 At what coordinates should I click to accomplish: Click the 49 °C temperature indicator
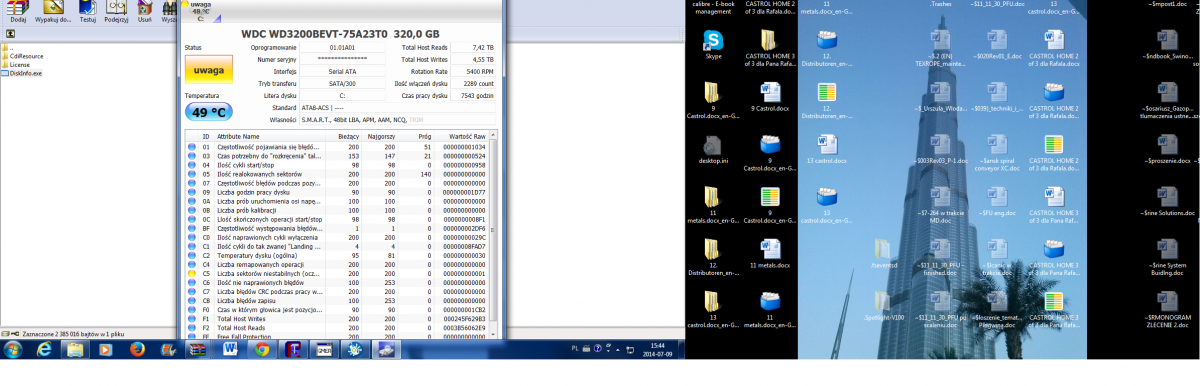pos(208,112)
